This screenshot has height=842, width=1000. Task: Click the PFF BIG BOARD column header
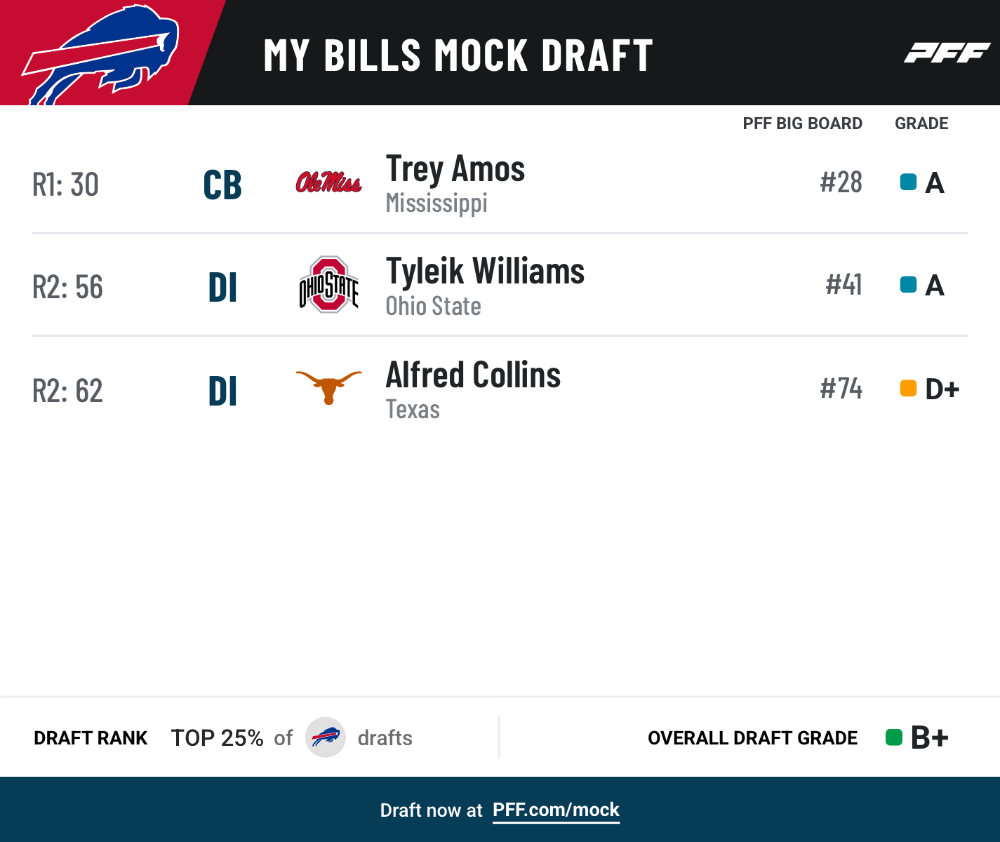[802, 123]
